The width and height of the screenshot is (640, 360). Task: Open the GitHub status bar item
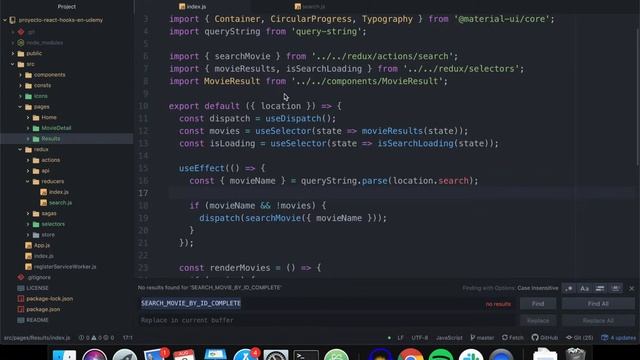click(545, 338)
